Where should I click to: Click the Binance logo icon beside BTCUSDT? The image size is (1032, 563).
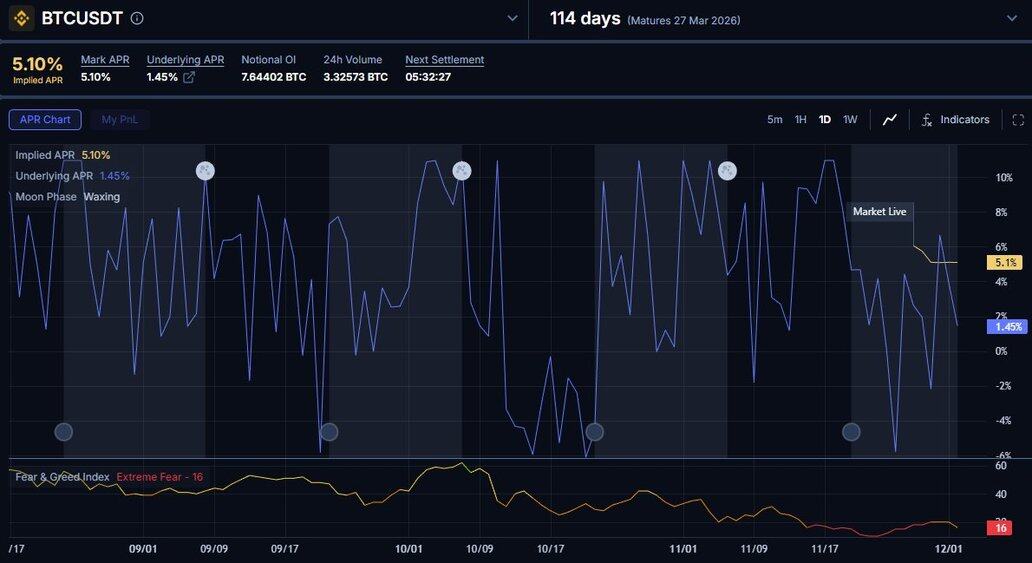pos(21,18)
